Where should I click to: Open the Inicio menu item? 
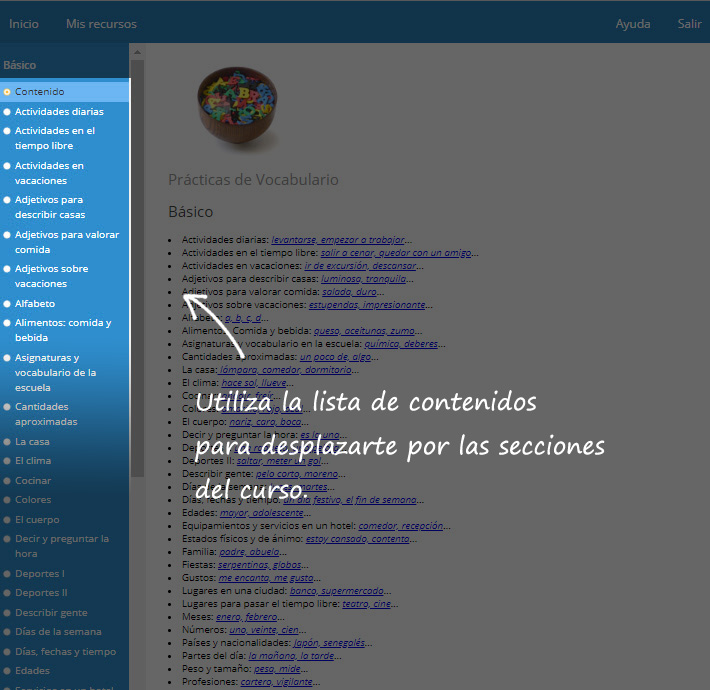[x=24, y=24]
